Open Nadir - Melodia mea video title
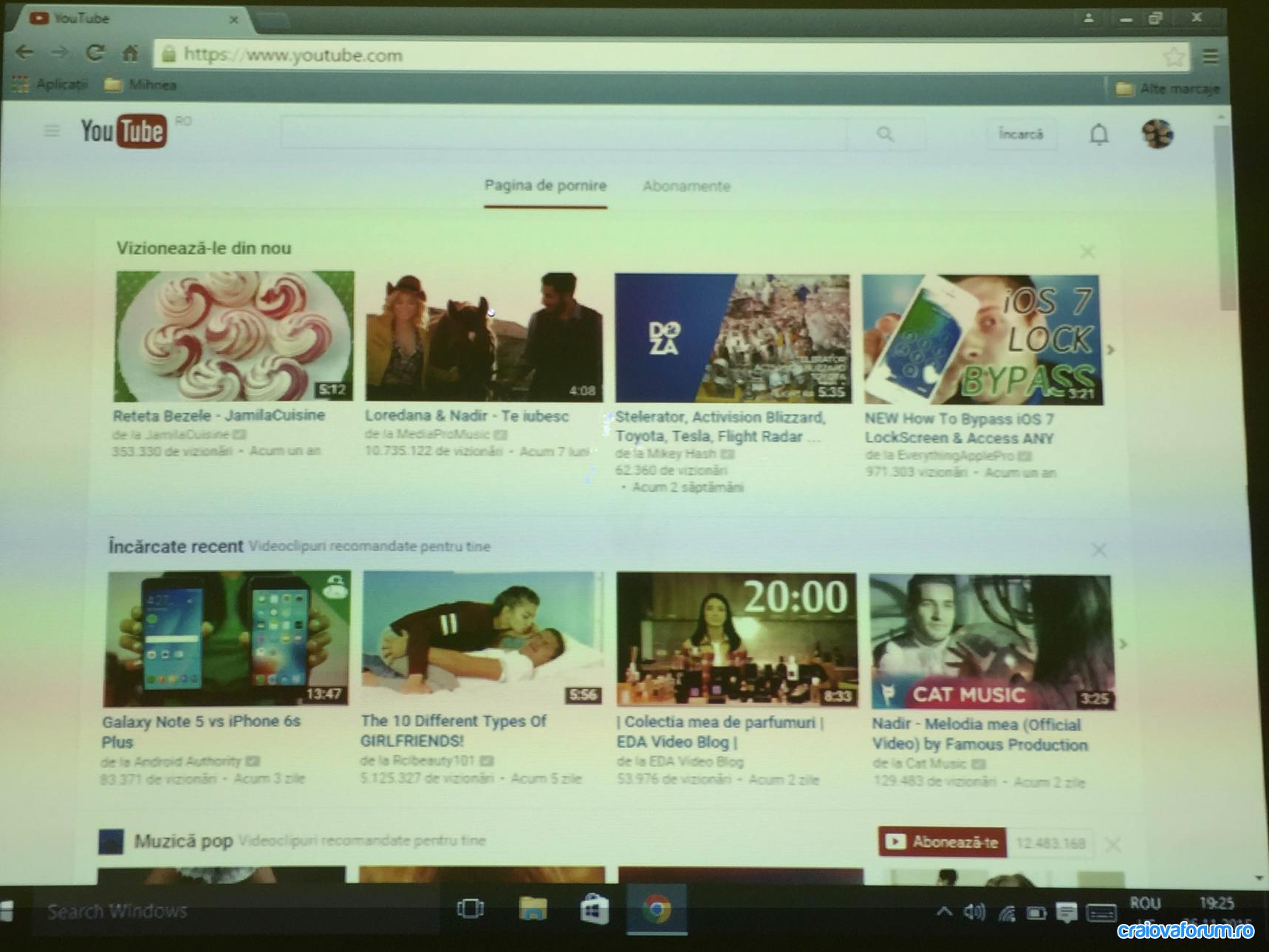The image size is (1269, 952). 979,734
